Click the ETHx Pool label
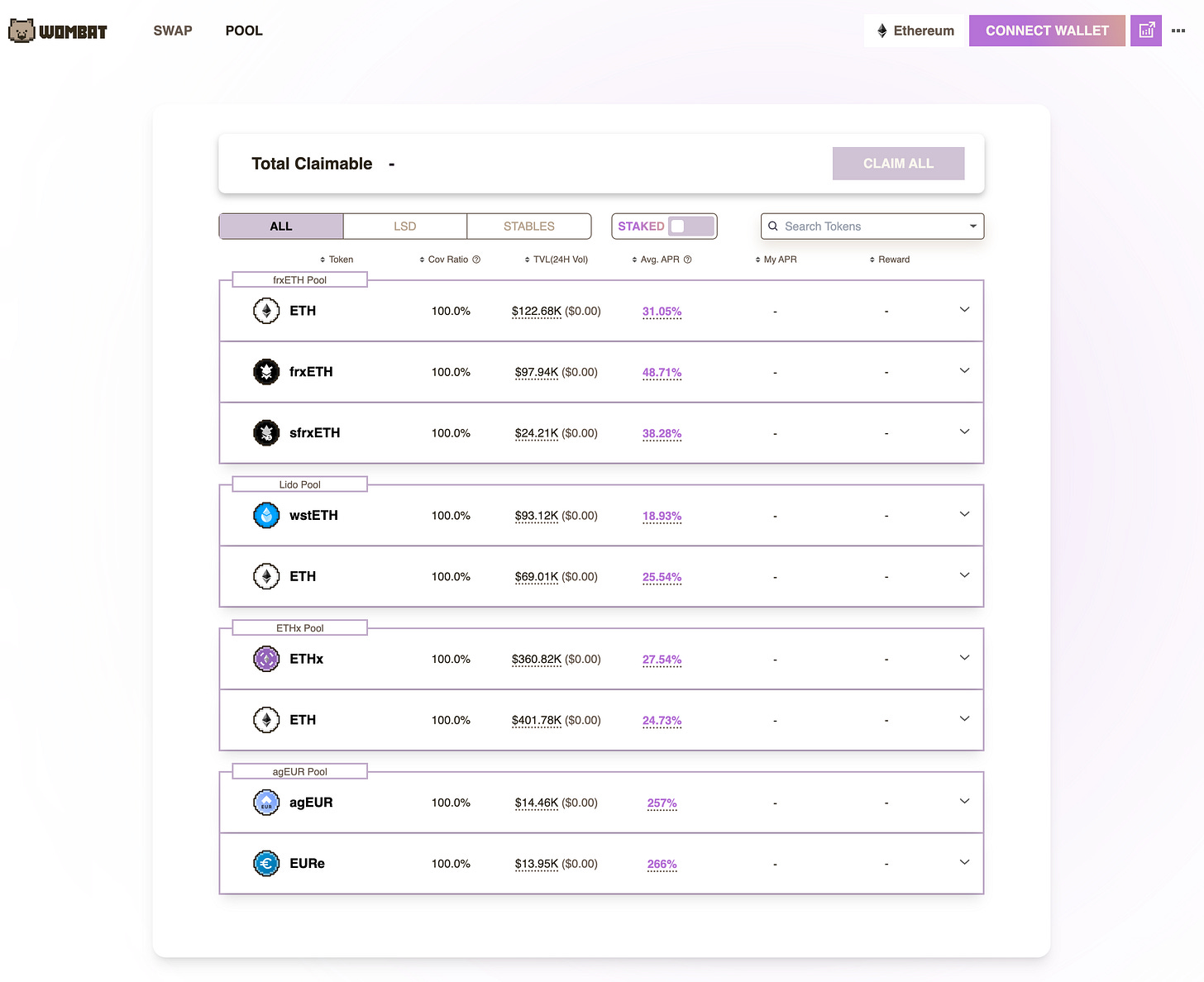The width and height of the screenshot is (1204, 982). pyautogui.click(x=299, y=628)
